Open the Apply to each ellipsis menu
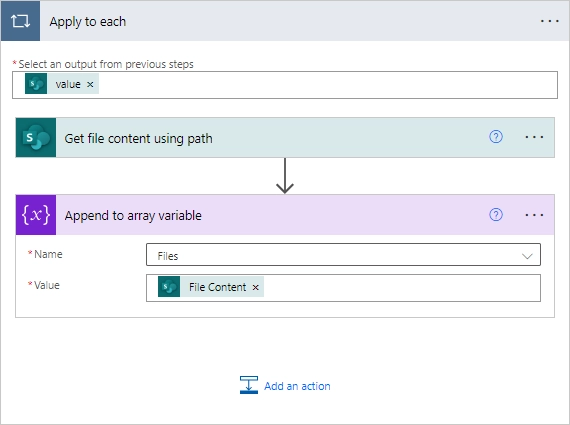The image size is (570, 425). point(549,21)
